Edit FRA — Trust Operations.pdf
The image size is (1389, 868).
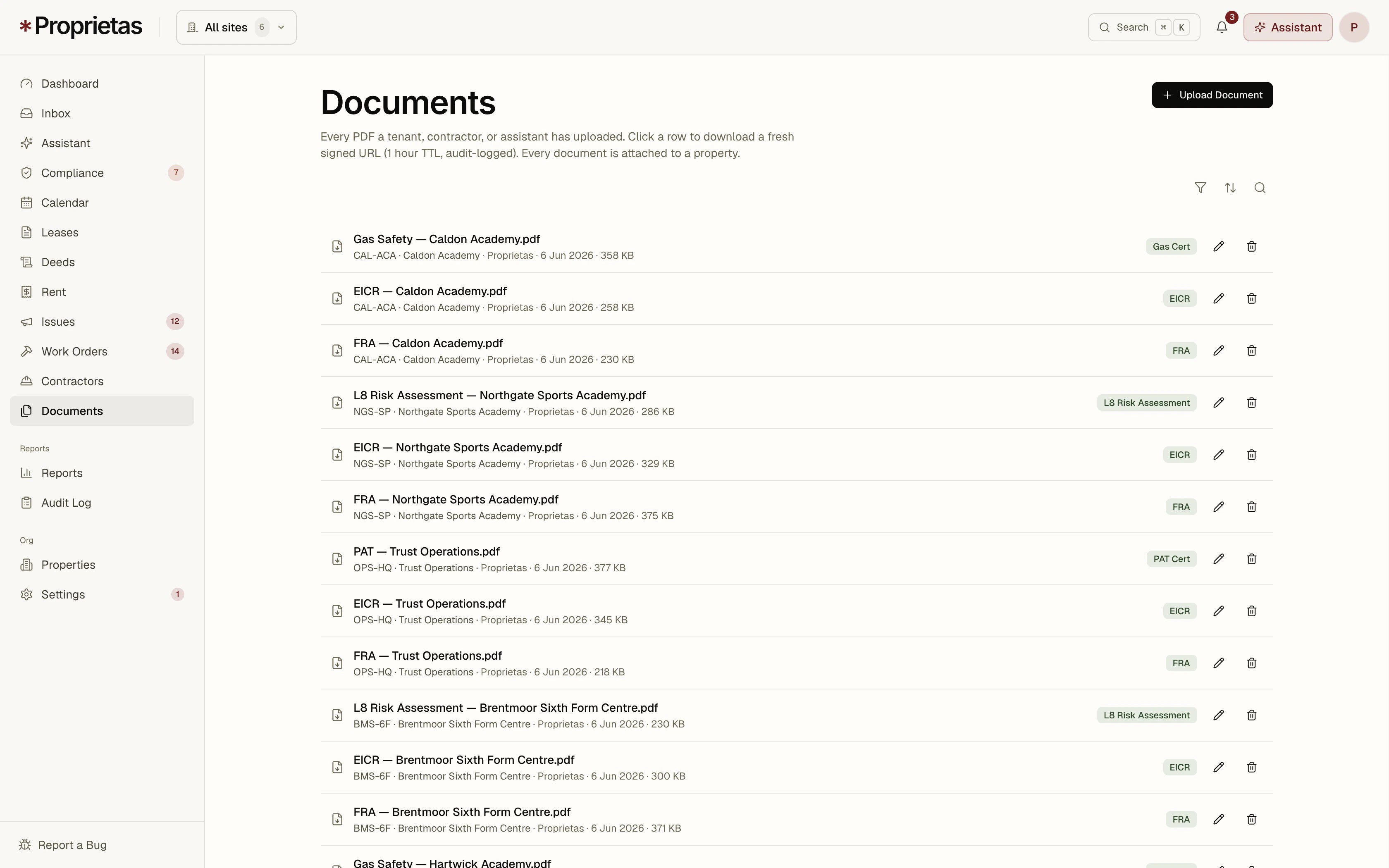[1219, 663]
